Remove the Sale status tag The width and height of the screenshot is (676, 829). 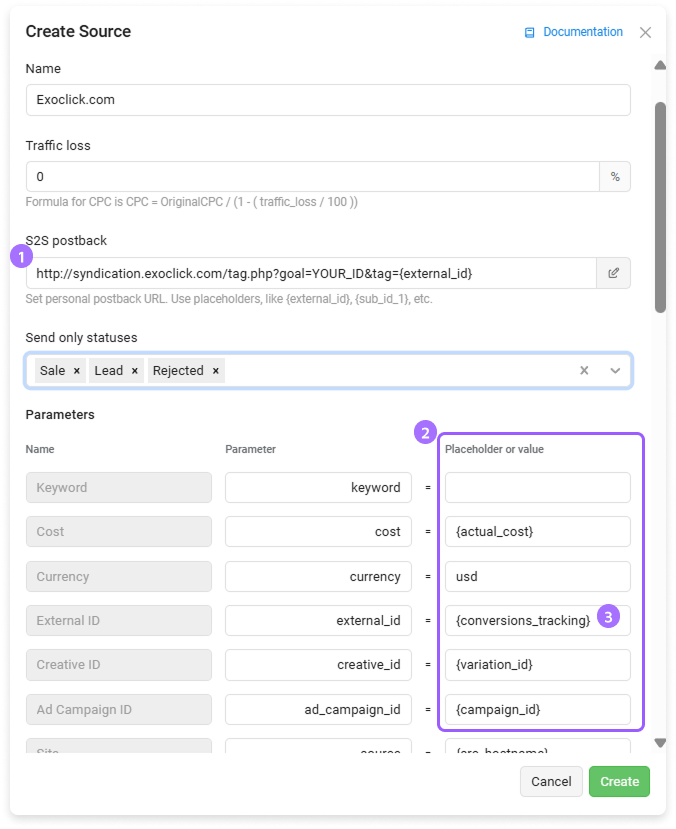[x=77, y=371]
